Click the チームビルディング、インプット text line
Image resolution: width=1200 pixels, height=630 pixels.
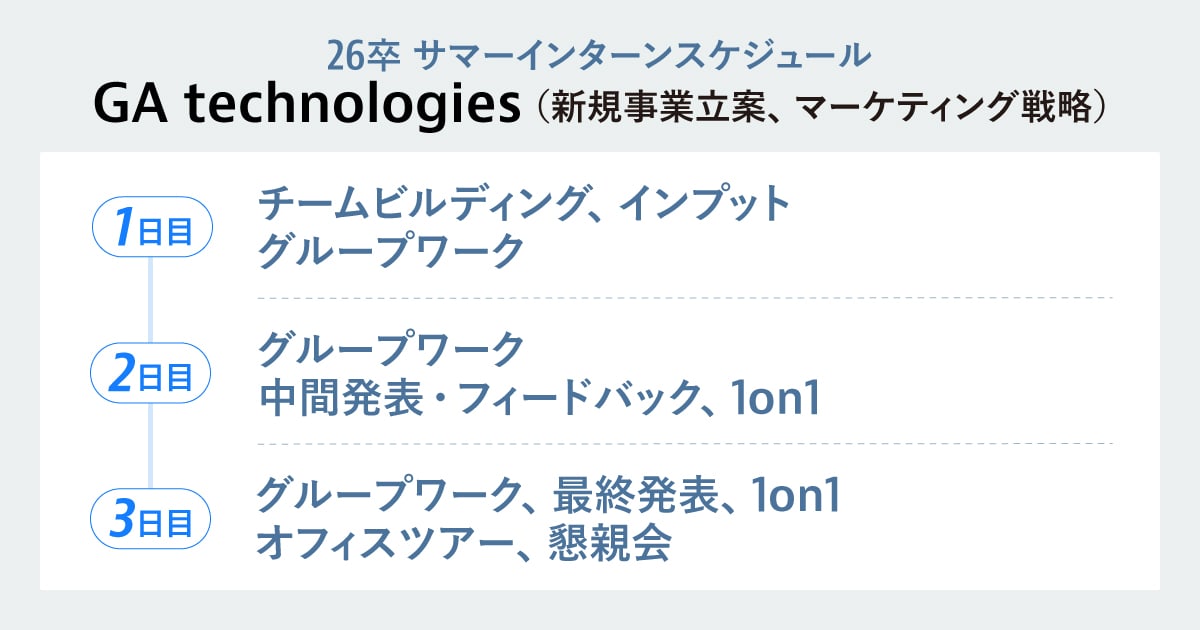click(524, 205)
